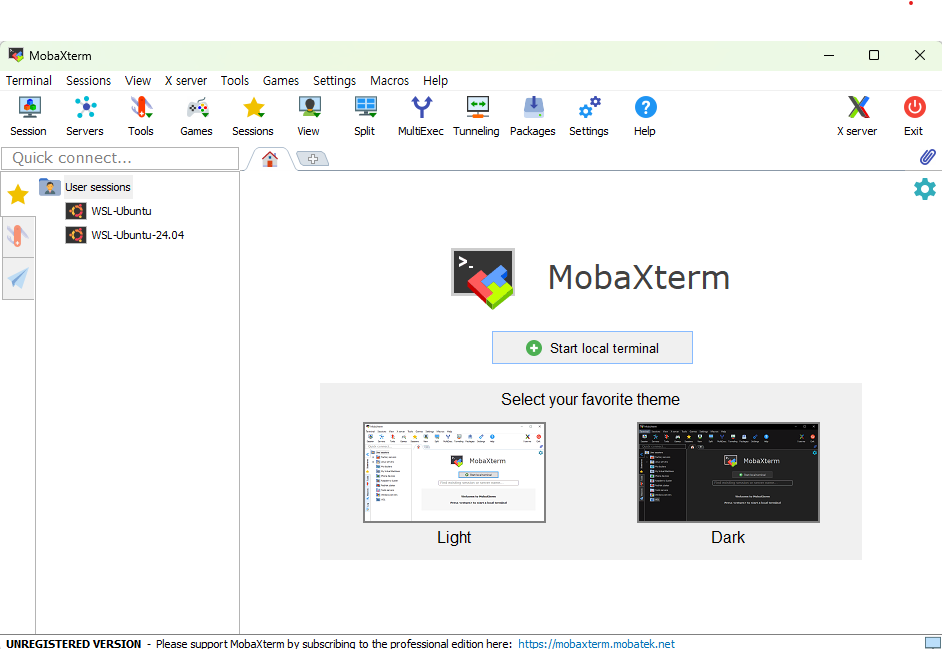Open the teal gear icon in home pane

(925, 189)
